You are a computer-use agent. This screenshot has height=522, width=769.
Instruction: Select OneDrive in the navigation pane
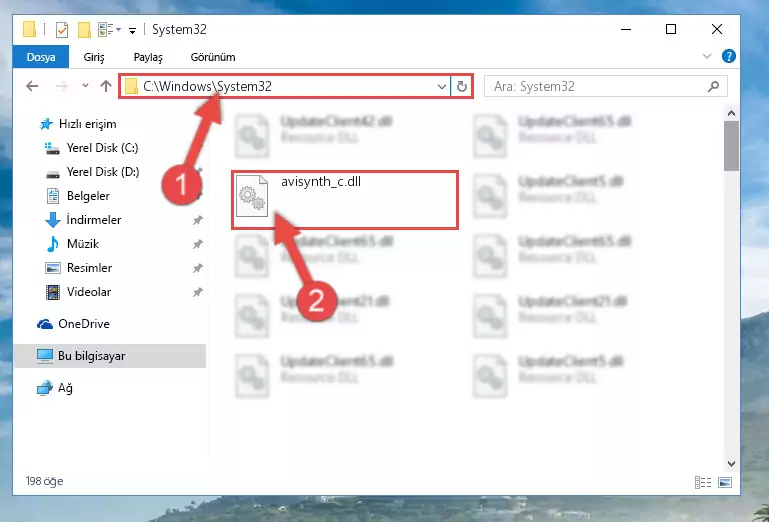(x=83, y=324)
